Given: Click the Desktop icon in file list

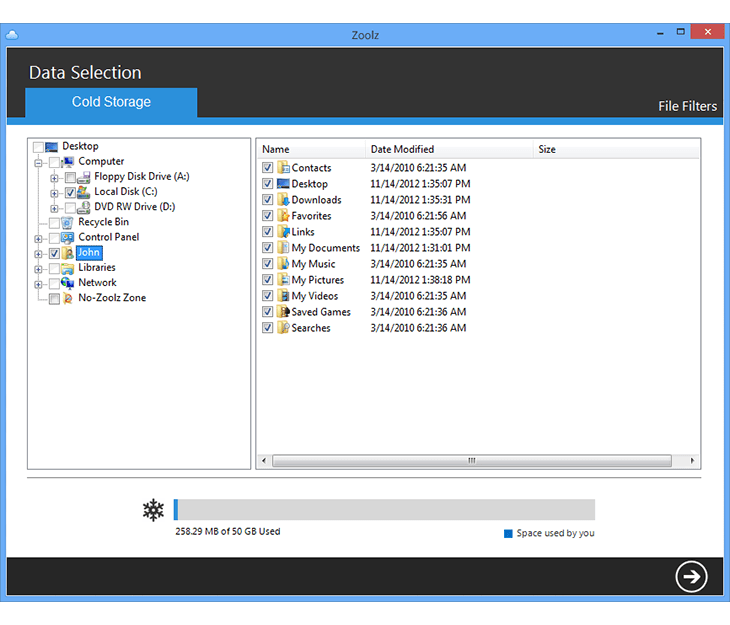Looking at the screenshot, I should coord(284,183).
